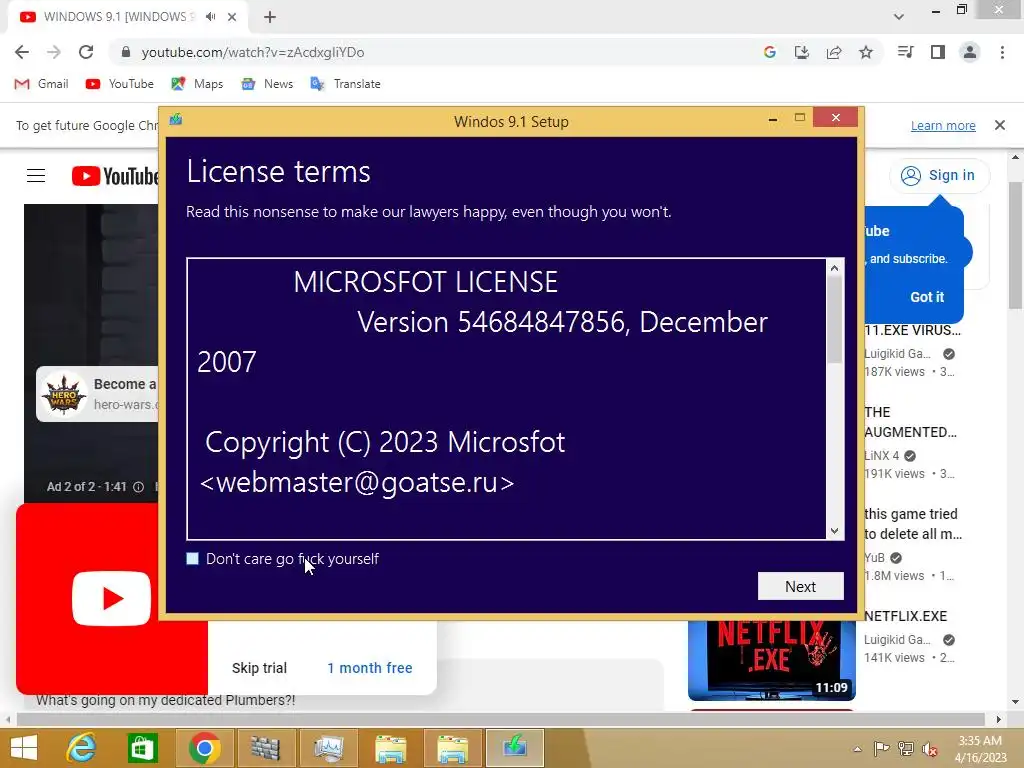Open Internet Explorer from taskbar

tap(82, 748)
